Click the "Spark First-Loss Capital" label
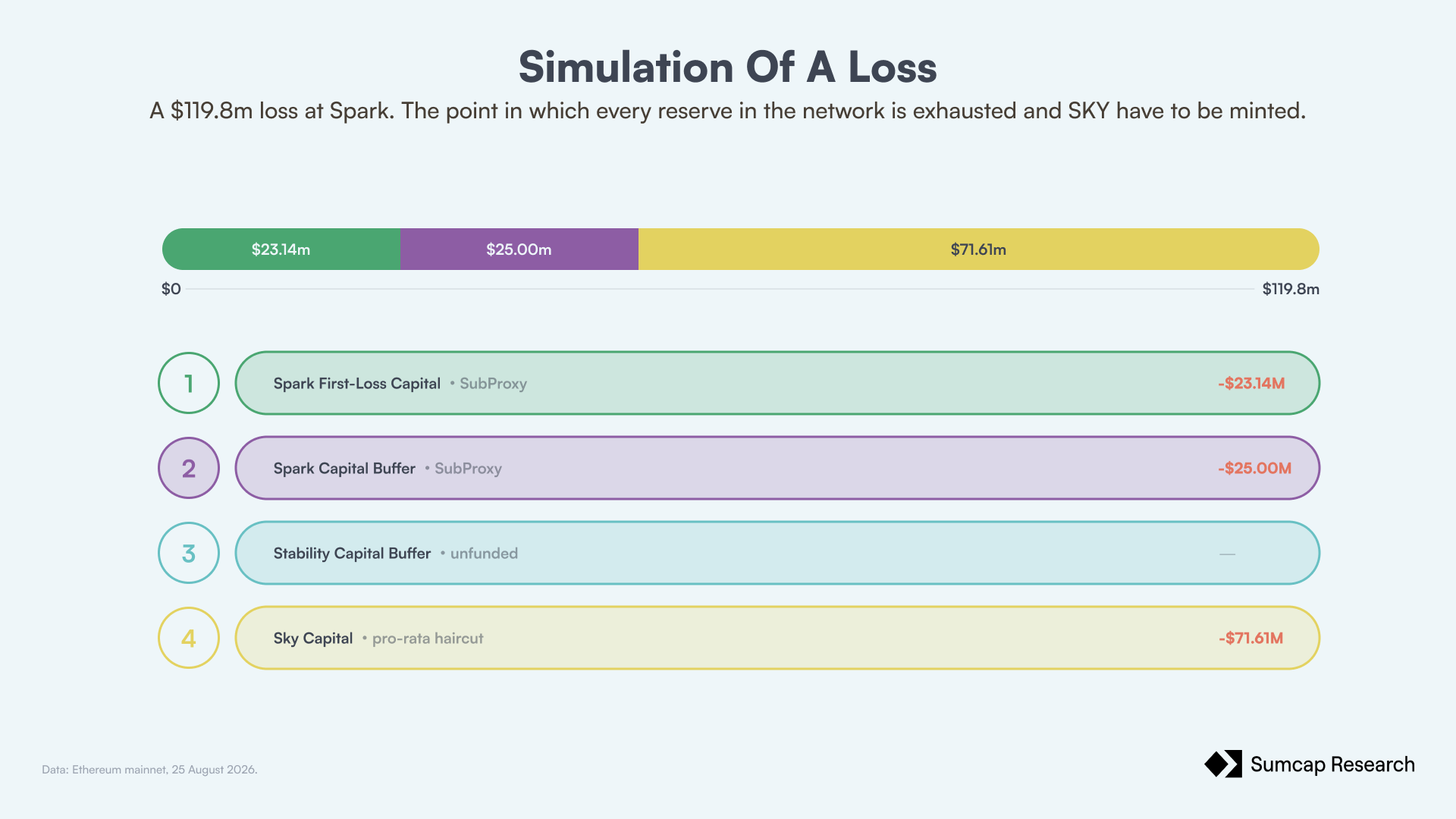Image resolution: width=1456 pixels, height=819 pixels. (357, 384)
